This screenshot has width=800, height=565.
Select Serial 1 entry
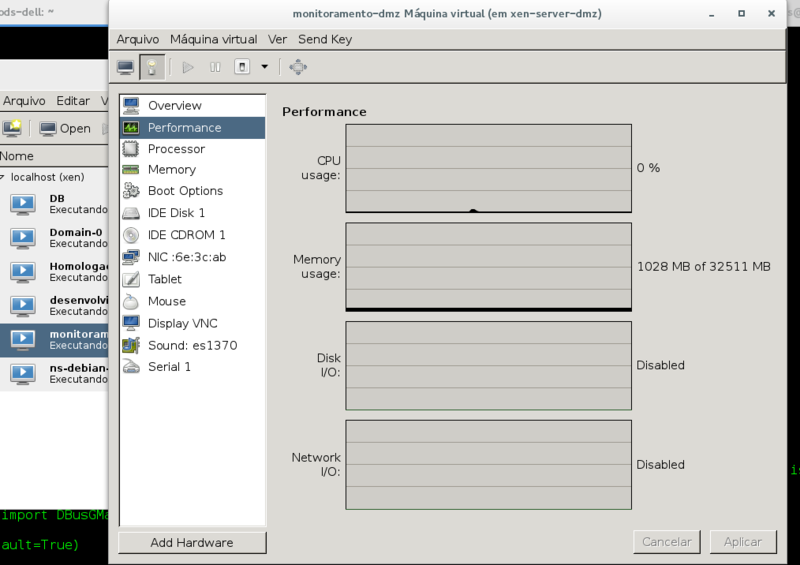(x=192, y=367)
